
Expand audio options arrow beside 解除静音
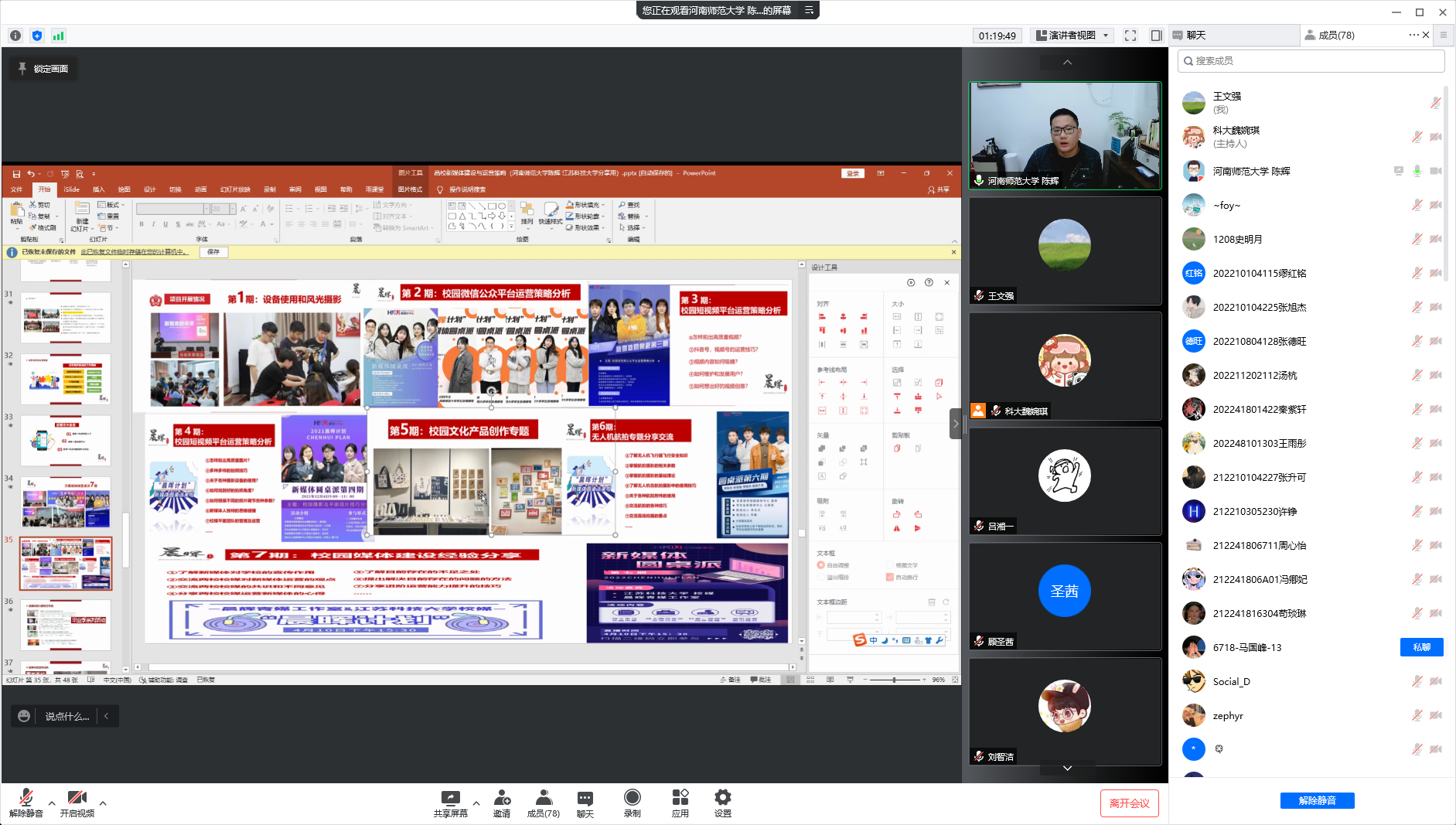click(52, 803)
